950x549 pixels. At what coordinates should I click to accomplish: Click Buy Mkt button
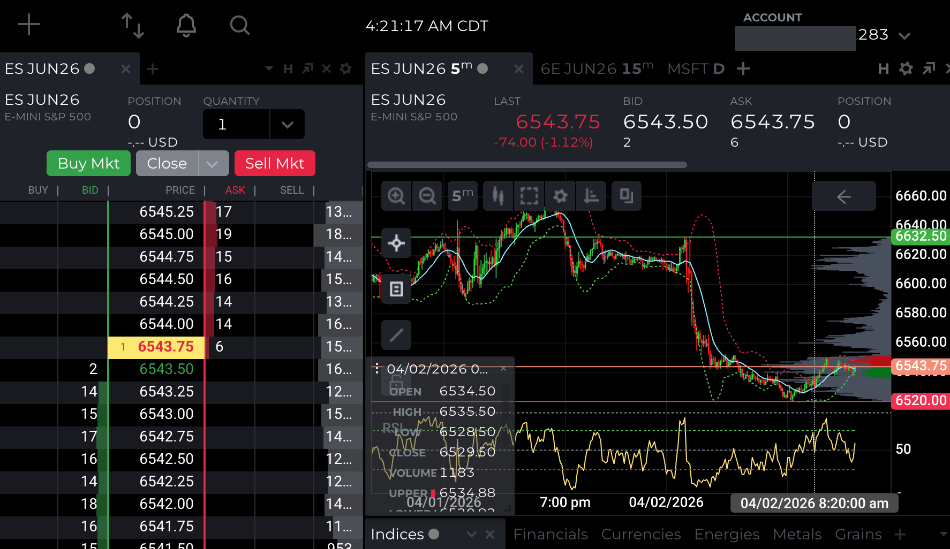click(88, 164)
